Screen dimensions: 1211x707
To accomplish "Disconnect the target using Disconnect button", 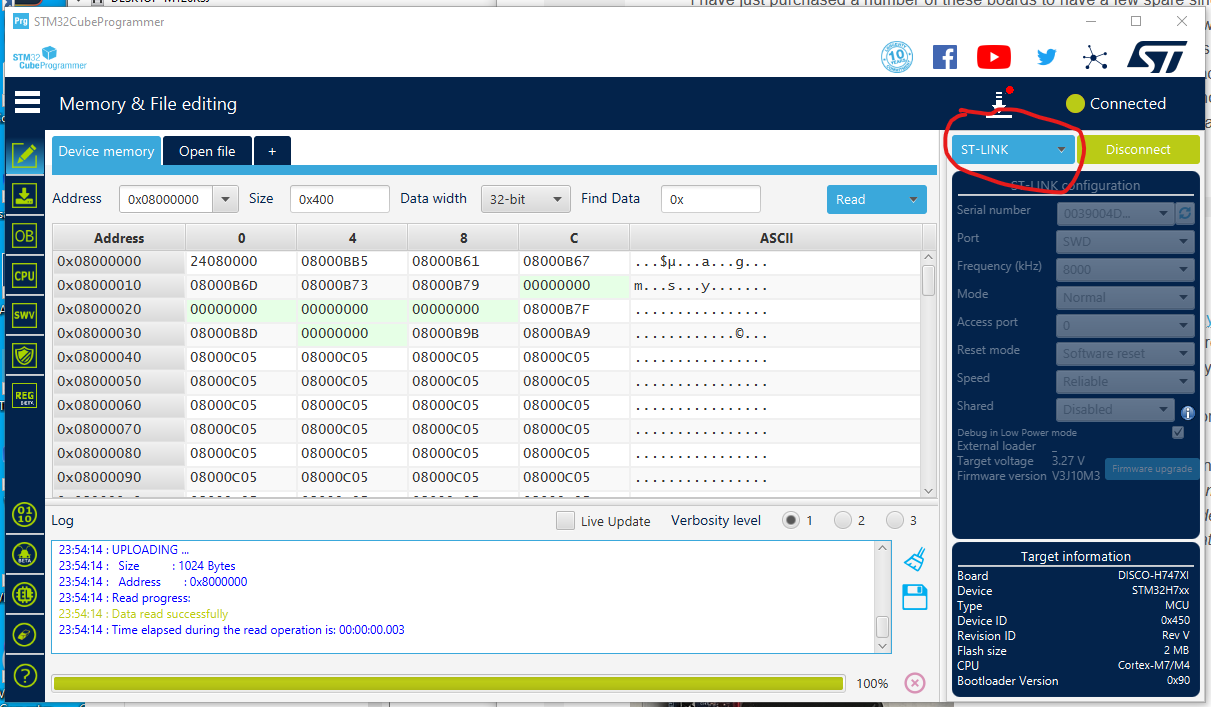I will pyautogui.click(x=1140, y=149).
